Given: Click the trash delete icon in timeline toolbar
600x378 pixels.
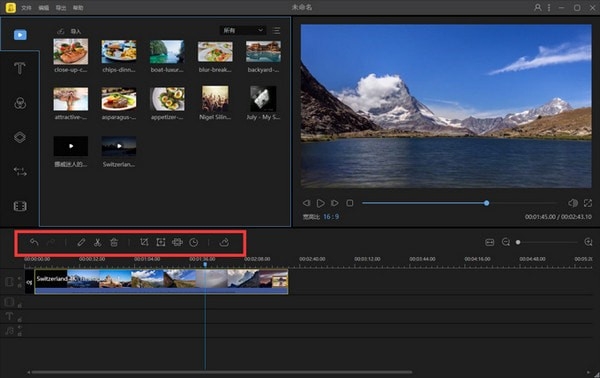Looking at the screenshot, I should click(x=114, y=242).
